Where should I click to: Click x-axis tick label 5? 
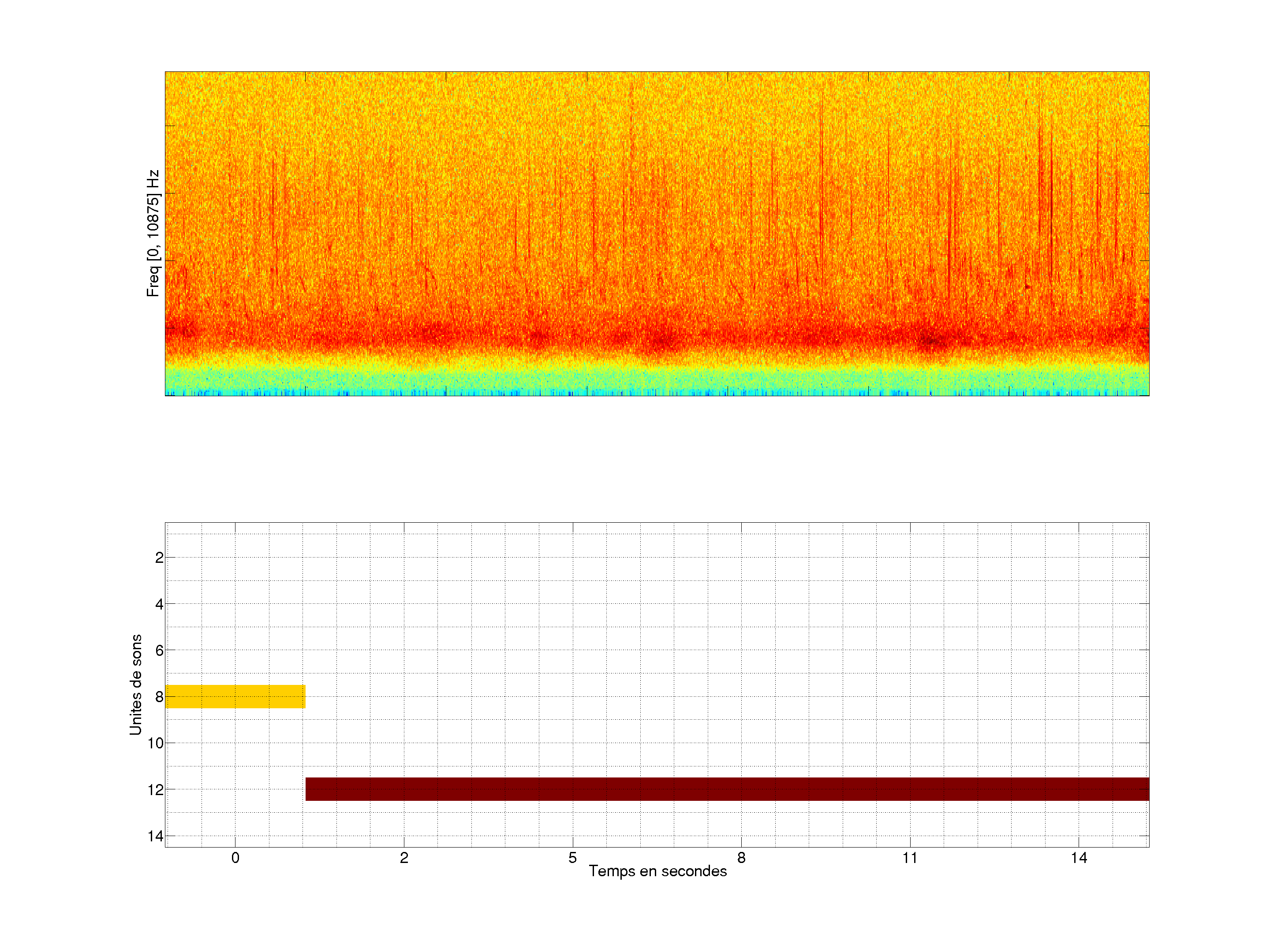point(572,858)
